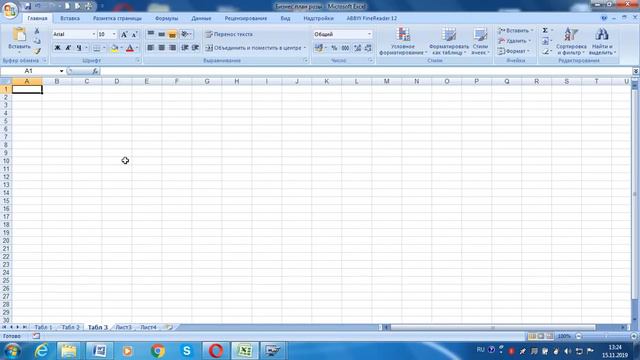Select the Лист3 sheet tab

(x=124, y=327)
